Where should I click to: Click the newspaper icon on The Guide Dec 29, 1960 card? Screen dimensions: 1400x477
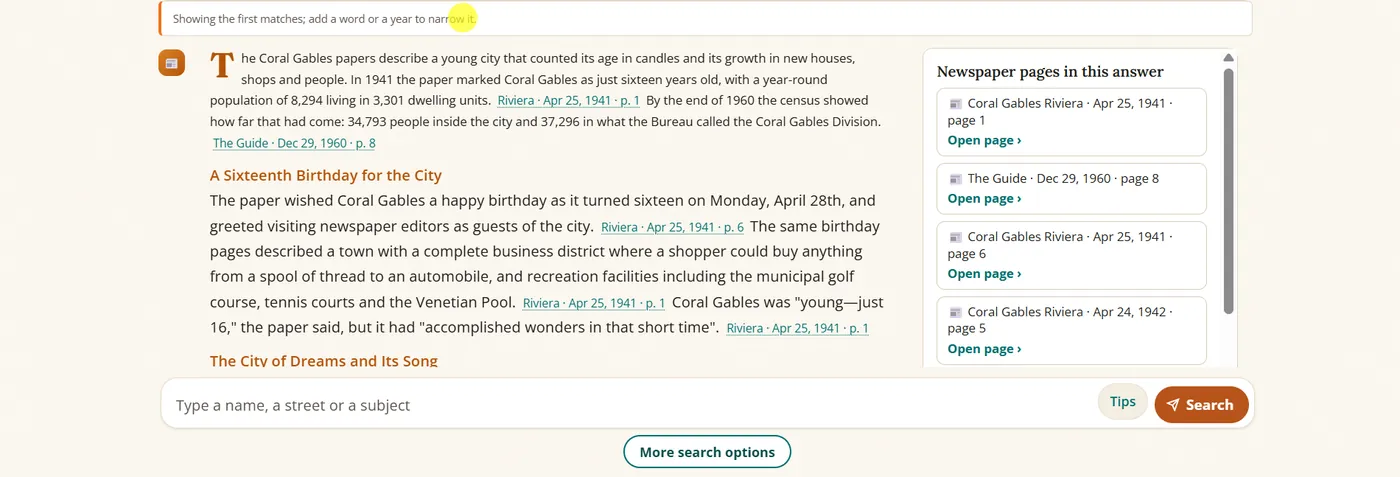[x=955, y=179]
